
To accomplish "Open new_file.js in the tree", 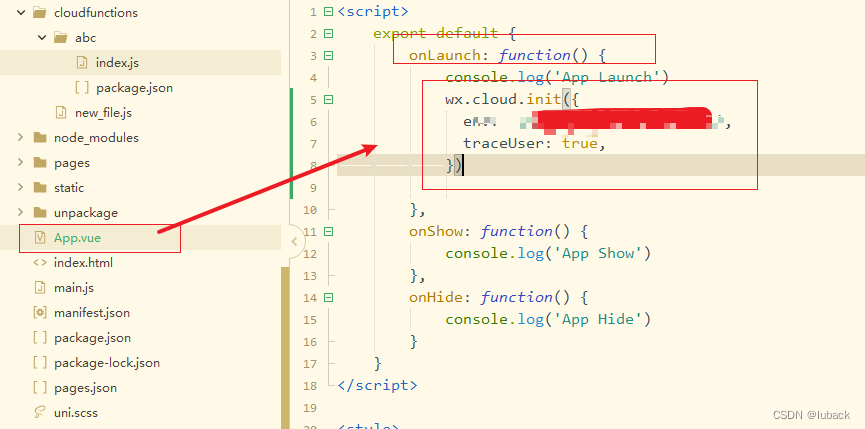I will [x=103, y=113].
